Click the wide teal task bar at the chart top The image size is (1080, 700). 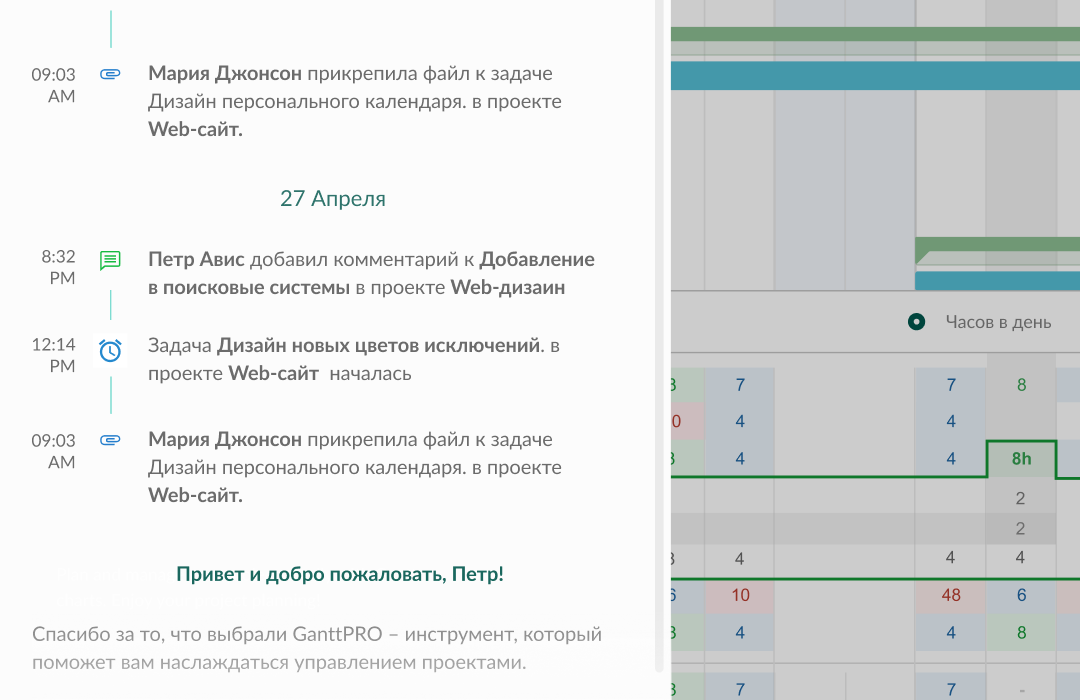click(x=875, y=76)
